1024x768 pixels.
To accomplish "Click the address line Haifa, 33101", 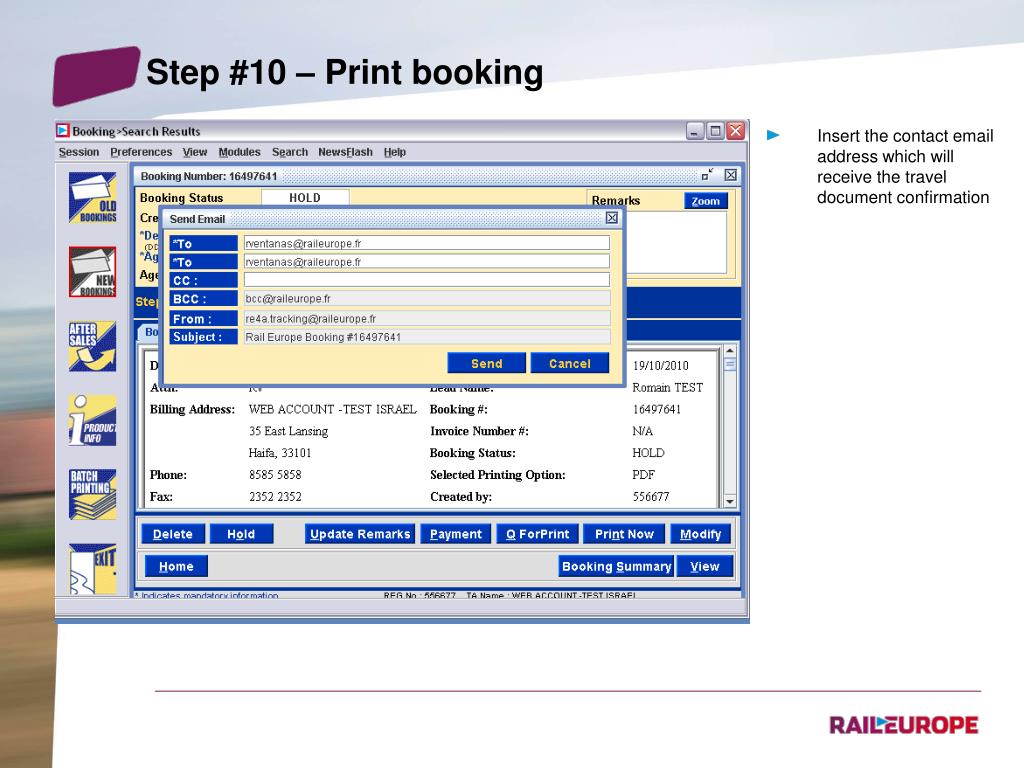I will 280,453.
